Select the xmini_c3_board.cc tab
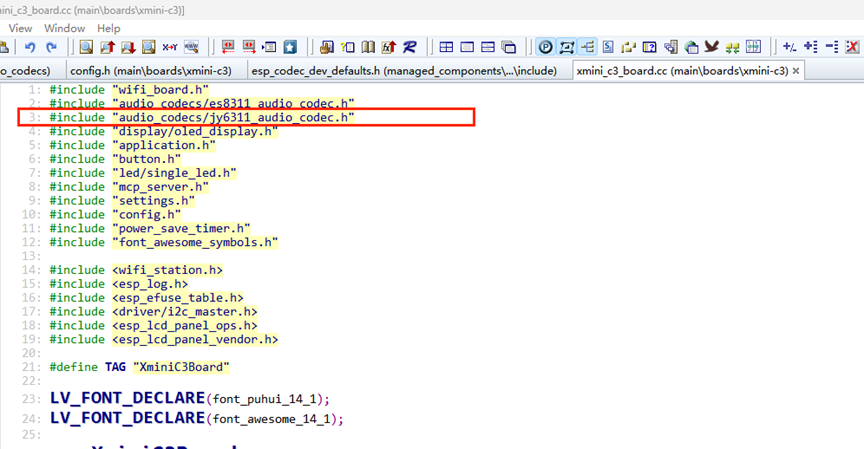 682,71
